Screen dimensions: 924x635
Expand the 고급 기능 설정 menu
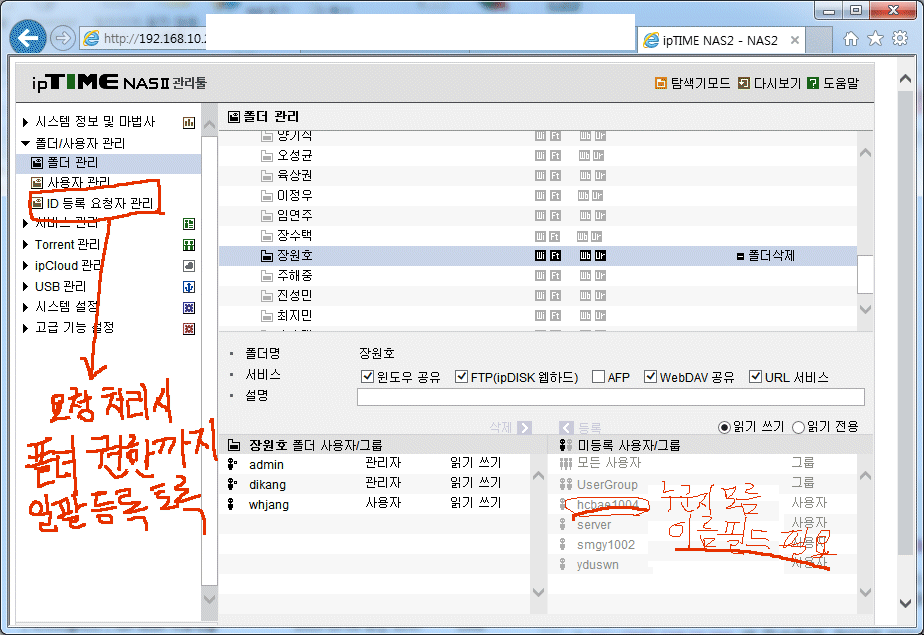[25, 328]
